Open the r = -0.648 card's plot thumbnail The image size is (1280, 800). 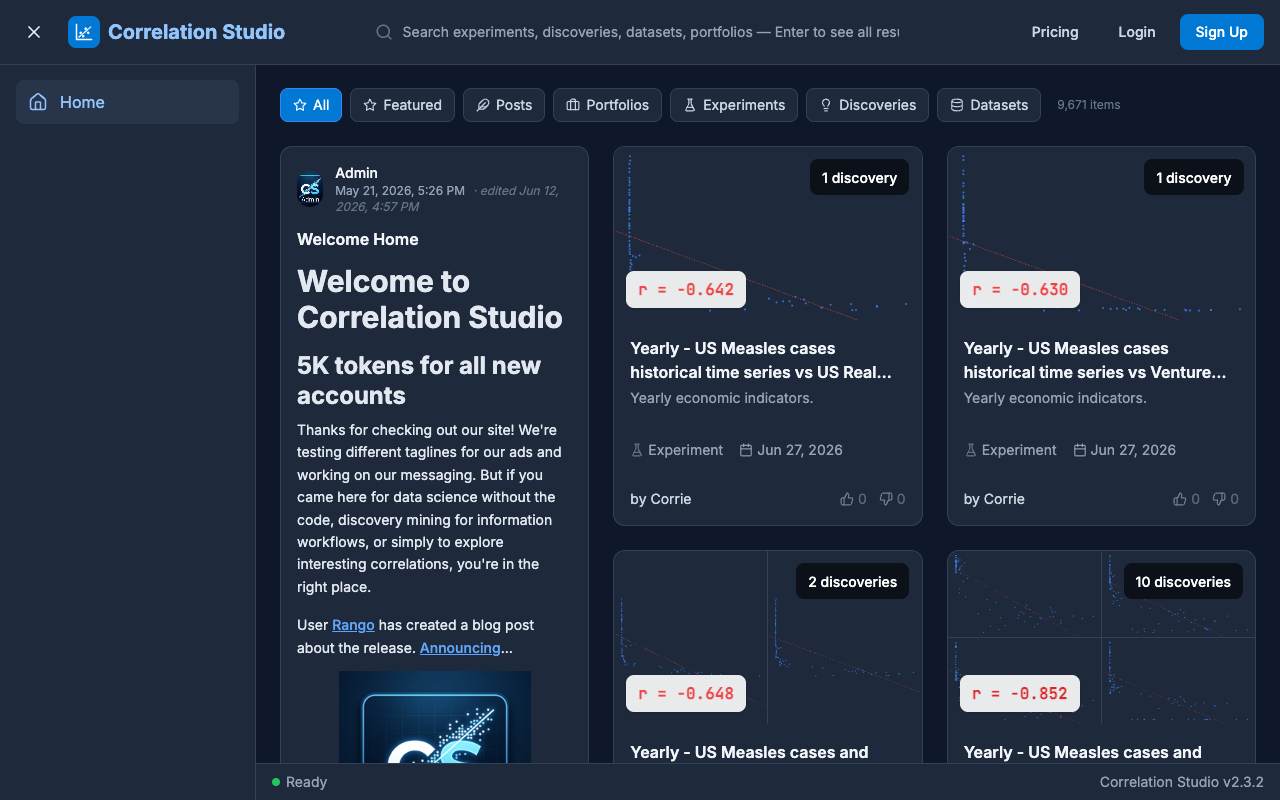[x=768, y=637]
